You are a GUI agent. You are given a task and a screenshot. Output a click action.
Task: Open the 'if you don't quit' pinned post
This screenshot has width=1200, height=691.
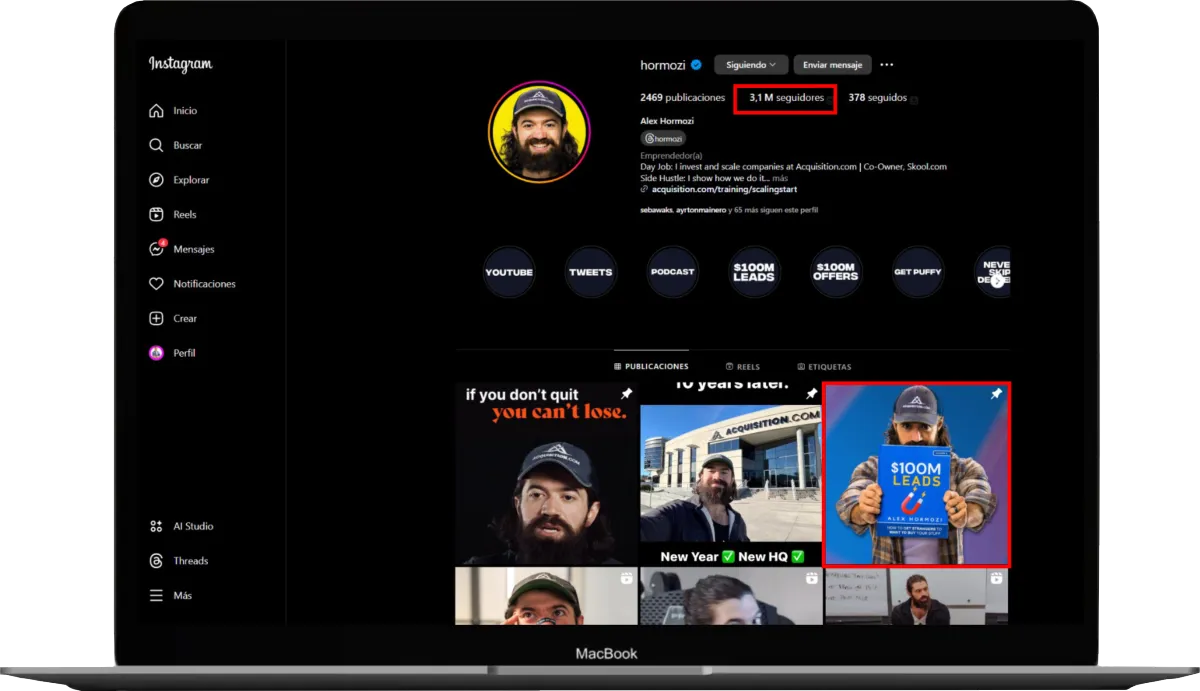coord(546,474)
